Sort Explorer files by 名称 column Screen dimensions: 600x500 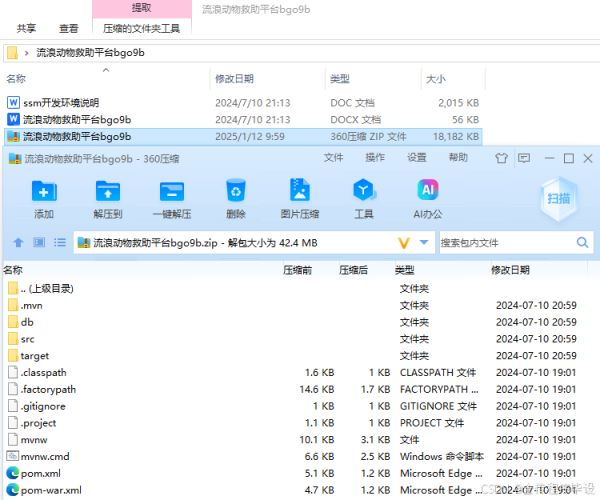point(16,79)
